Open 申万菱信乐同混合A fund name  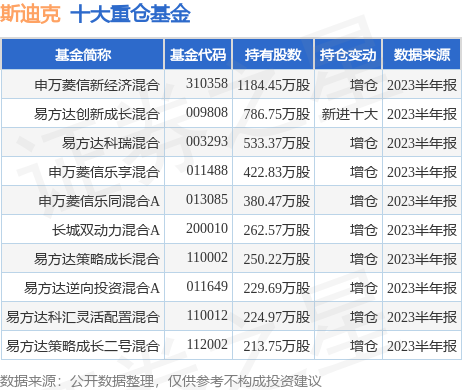[x=99, y=201]
